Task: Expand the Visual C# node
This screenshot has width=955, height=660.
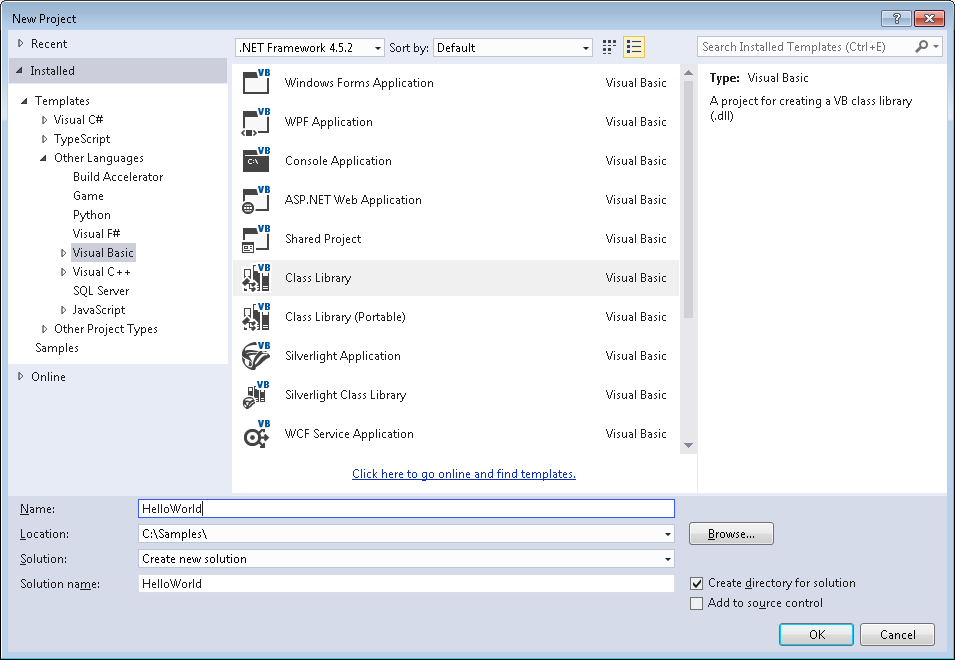Action: coord(44,120)
